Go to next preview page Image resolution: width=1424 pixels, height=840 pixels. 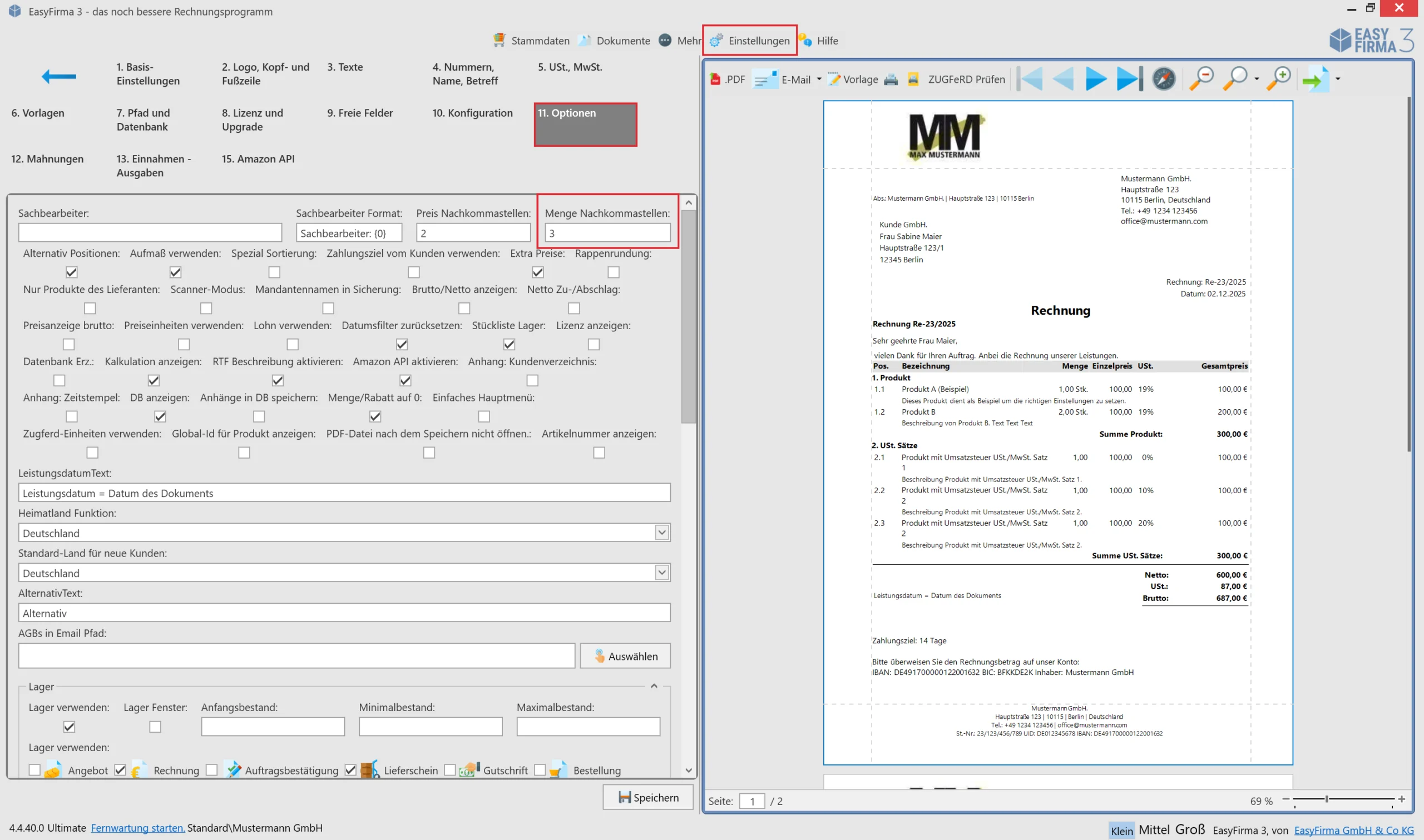[1096, 79]
